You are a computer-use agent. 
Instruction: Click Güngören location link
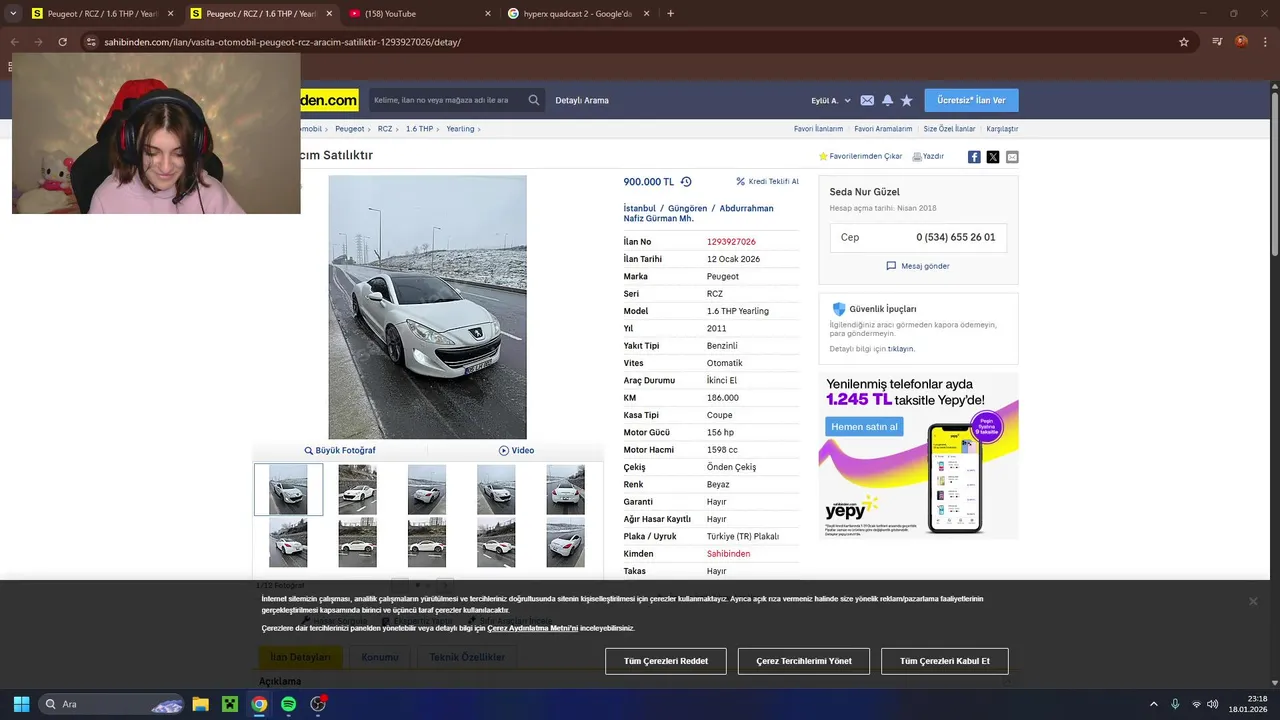coord(687,208)
